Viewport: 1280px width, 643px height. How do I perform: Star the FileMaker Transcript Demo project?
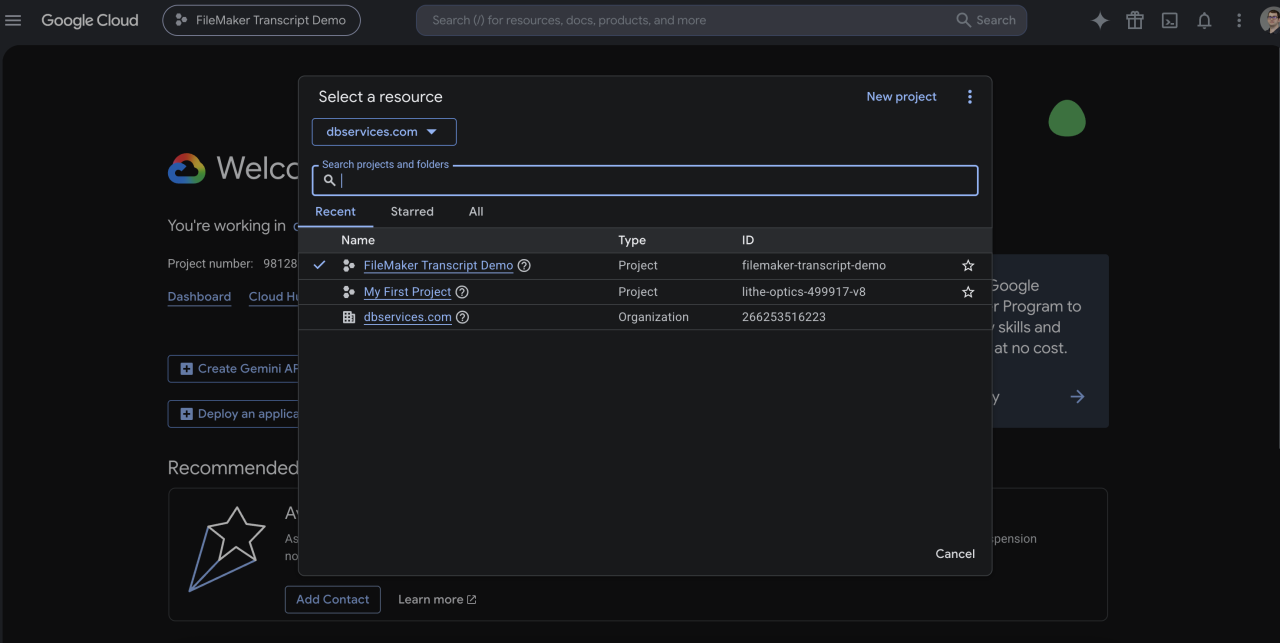coord(968,266)
